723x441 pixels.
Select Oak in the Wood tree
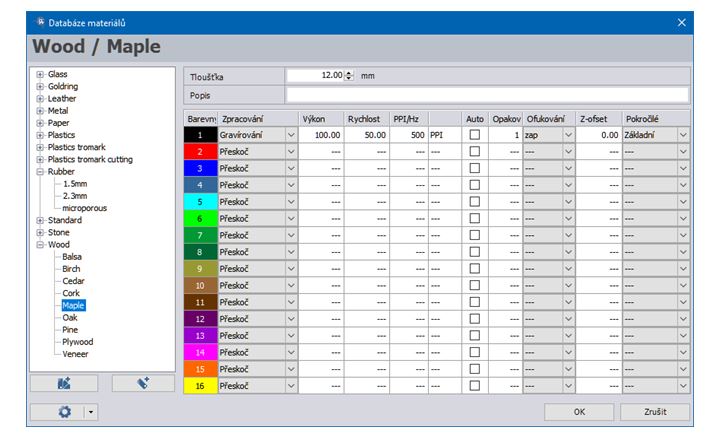tap(69, 317)
